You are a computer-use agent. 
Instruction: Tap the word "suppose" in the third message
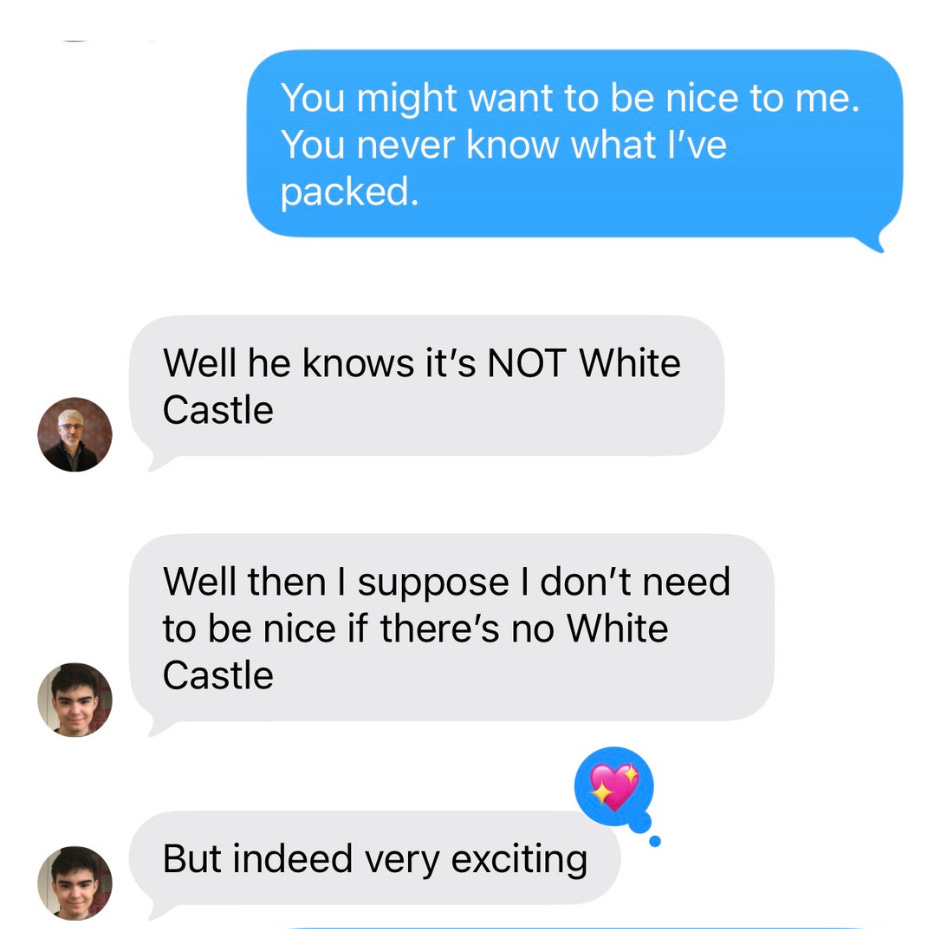pos(433,583)
